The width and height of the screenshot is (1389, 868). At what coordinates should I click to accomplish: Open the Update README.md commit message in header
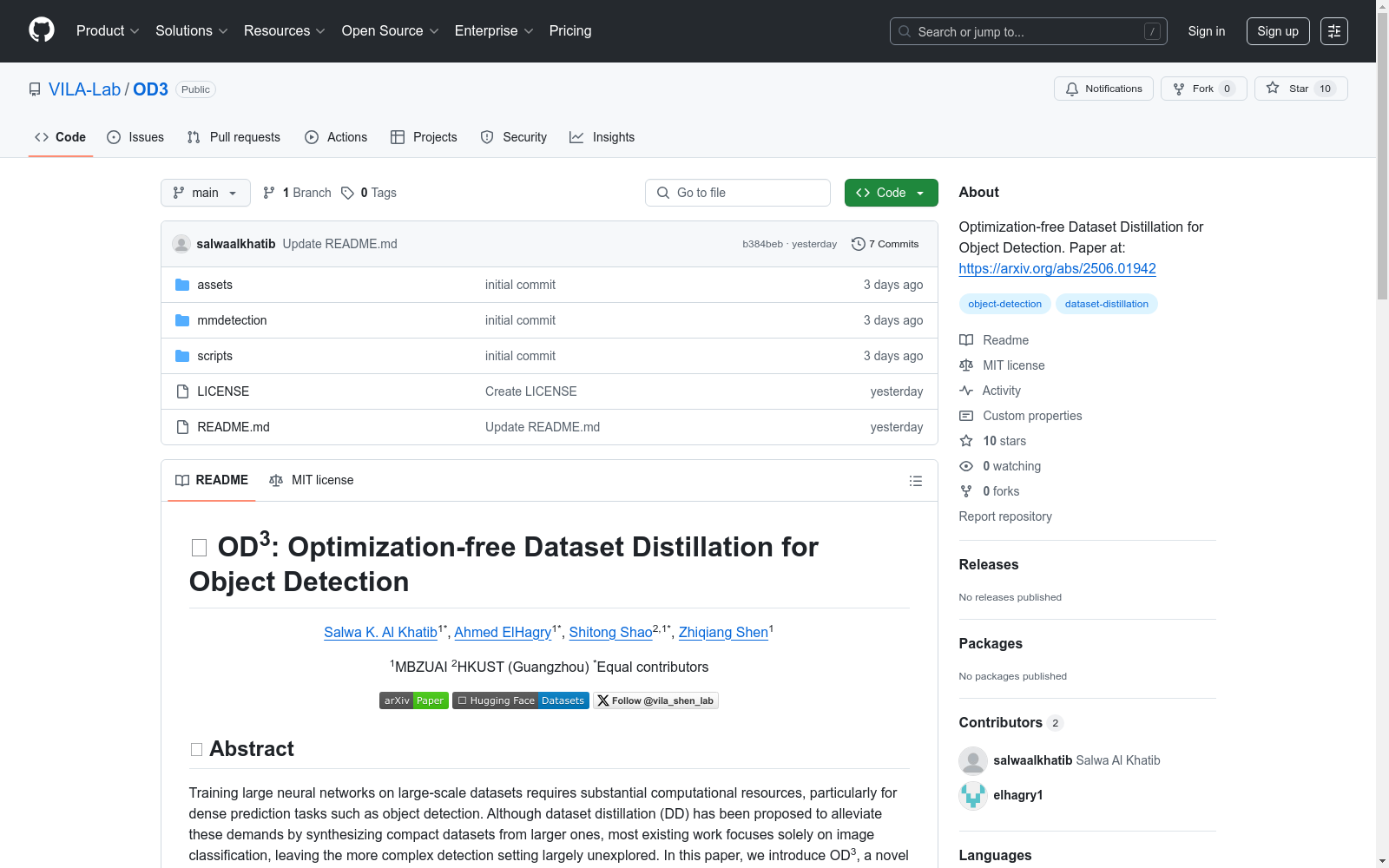click(340, 244)
